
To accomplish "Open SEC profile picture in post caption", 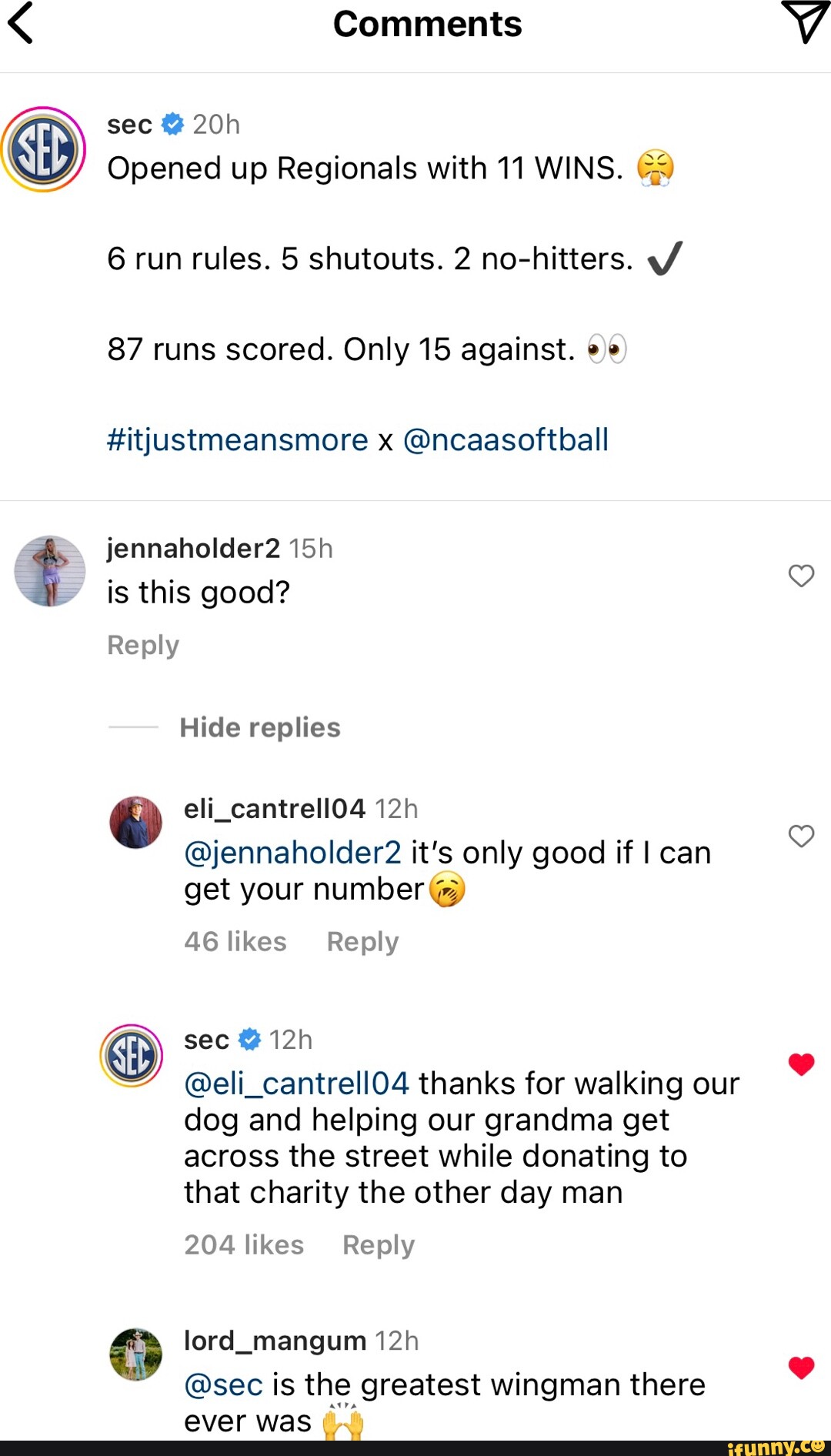I will tap(43, 149).
